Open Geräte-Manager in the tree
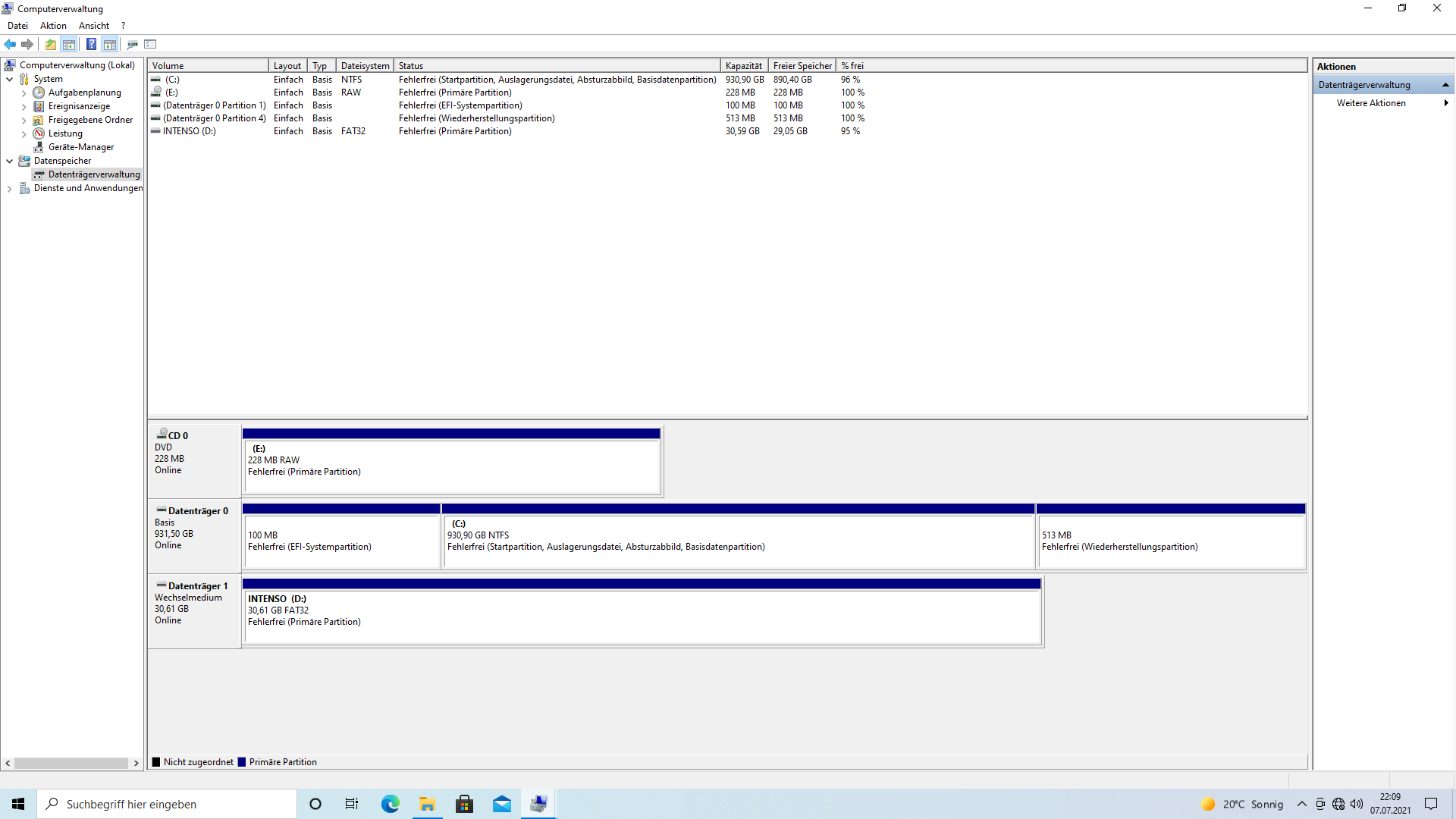This screenshot has width=1456, height=819. [x=80, y=147]
